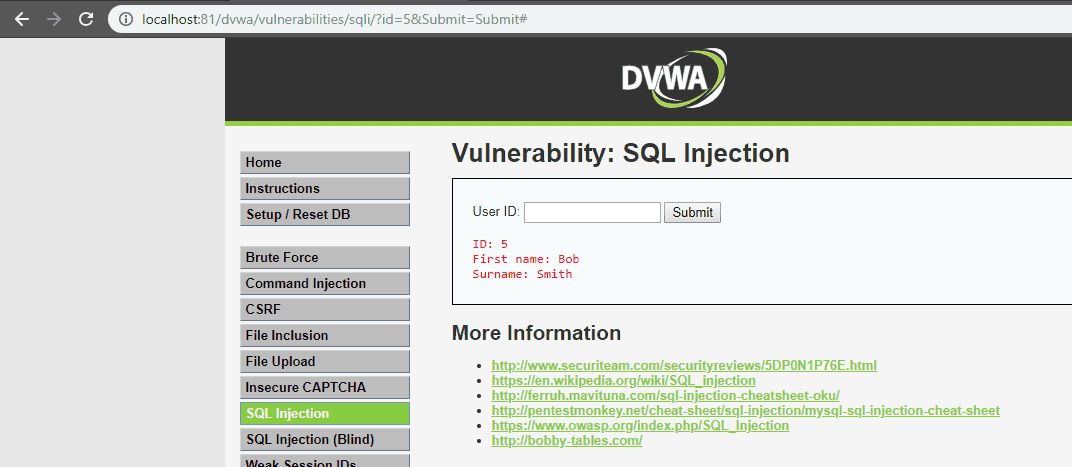Open Command Injection page
Viewport: 1072px width, 467px height.
(x=325, y=284)
